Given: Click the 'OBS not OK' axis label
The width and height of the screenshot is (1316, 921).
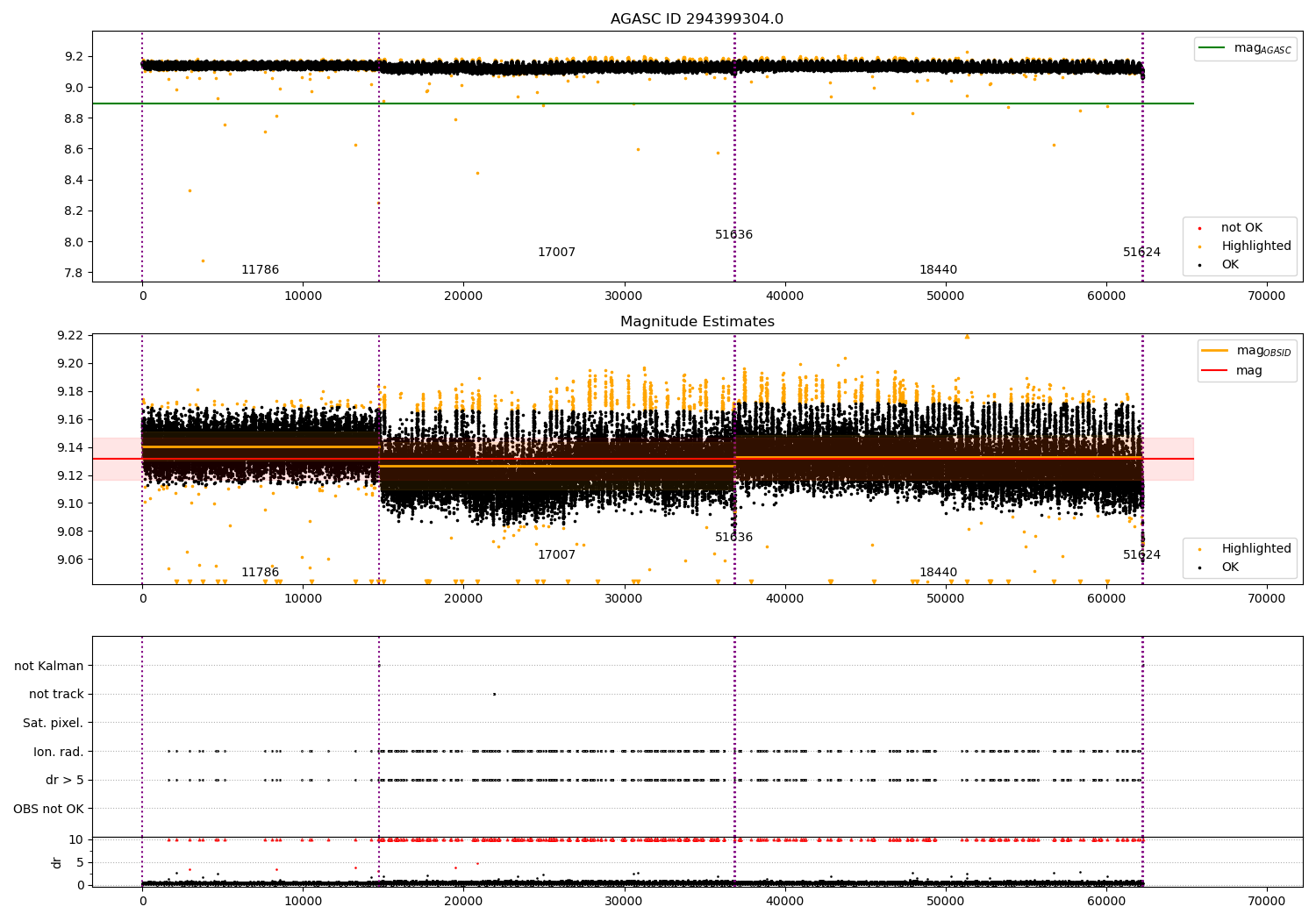Looking at the screenshot, I should 49,810.
